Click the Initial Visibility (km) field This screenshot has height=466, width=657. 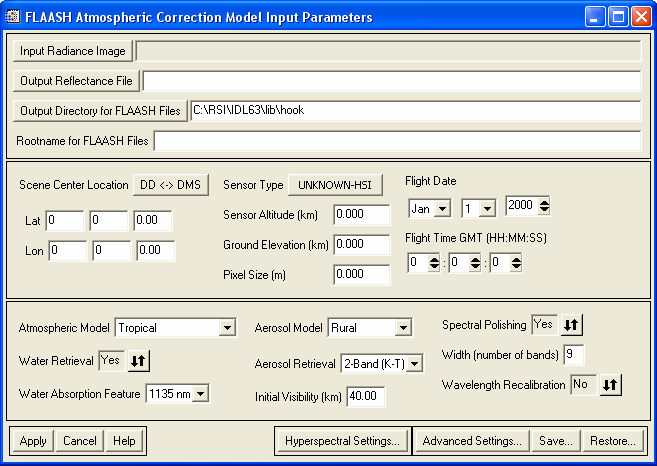pos(366,396)
